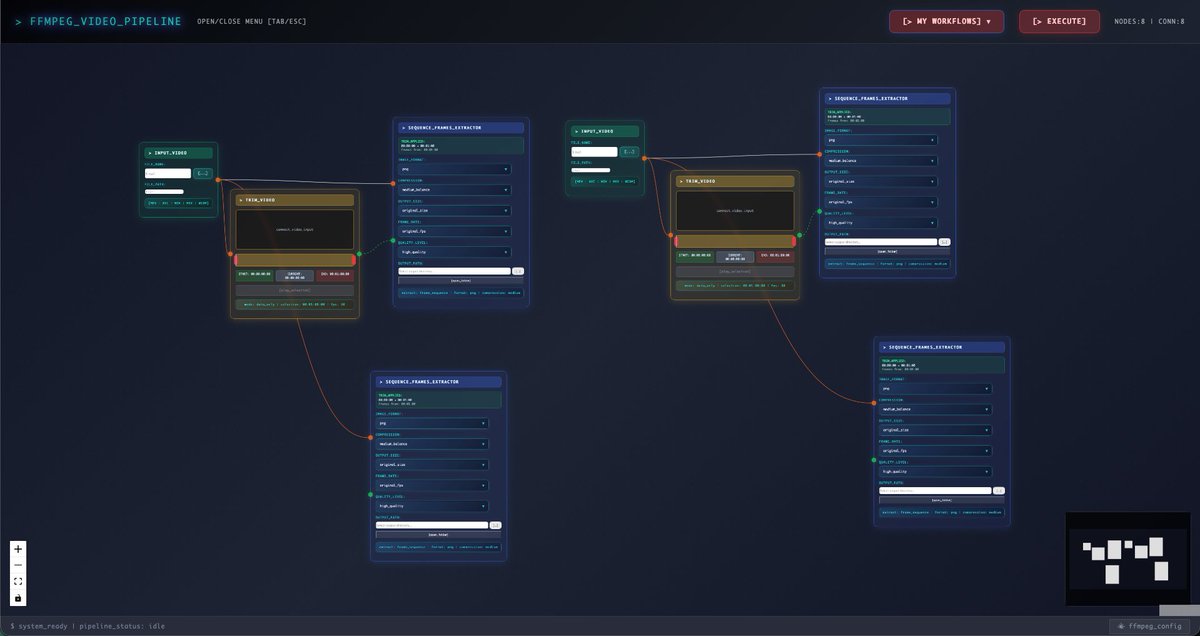Click video preview area in right TRIM_VIDEO node
The image size is (1200, 636).
(734, 211)
